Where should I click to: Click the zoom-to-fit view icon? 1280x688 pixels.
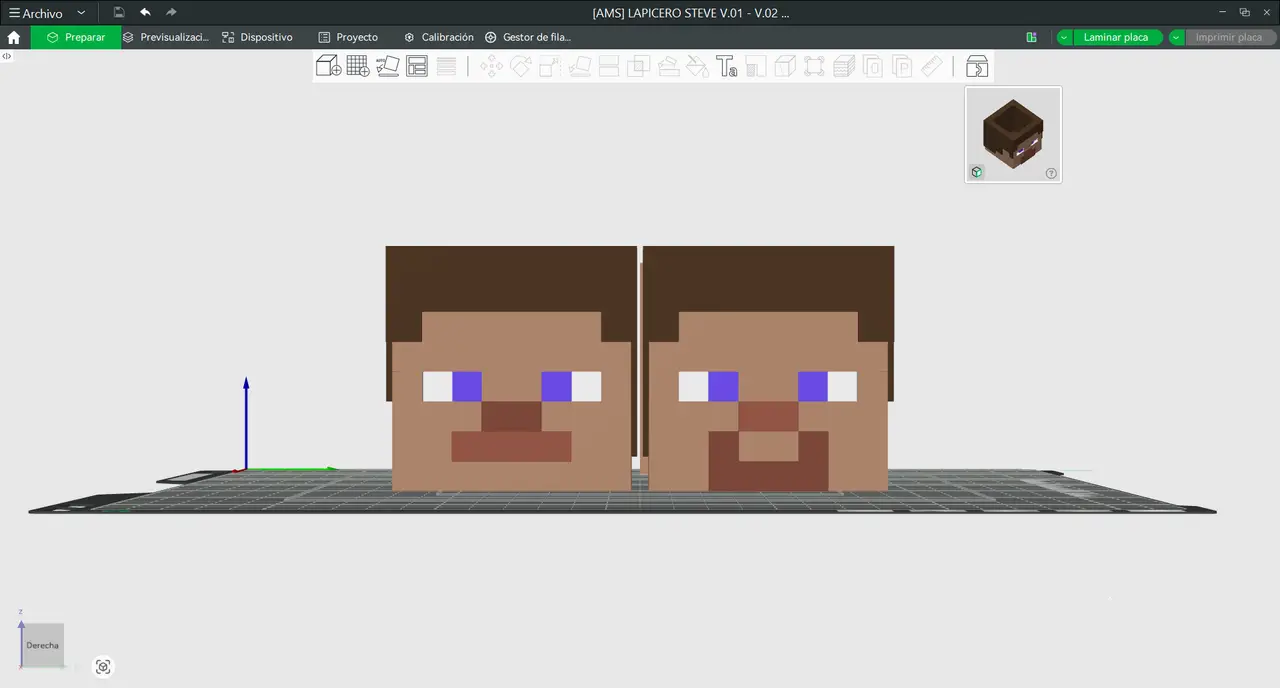pyautogui.click(x=103, y=667)
